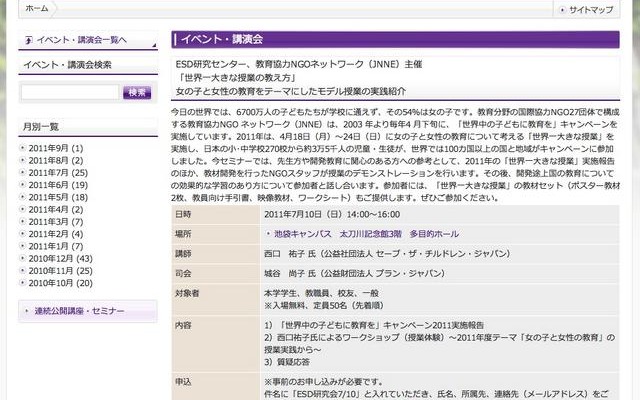The width and height of the screenshot is (640, 400).
Task: Click the 3）質疑応答 item text
Action: pyautogui.click(x=287, y=362)
